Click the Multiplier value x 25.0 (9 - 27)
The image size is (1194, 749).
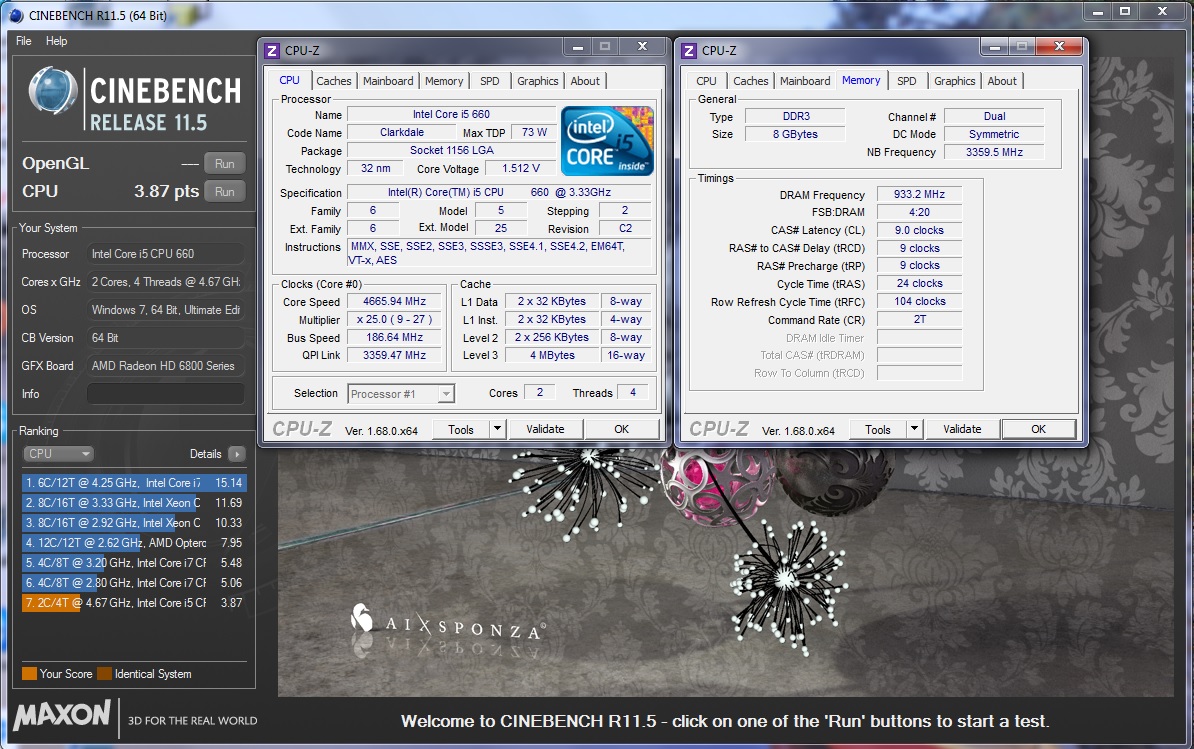[394, 319]
